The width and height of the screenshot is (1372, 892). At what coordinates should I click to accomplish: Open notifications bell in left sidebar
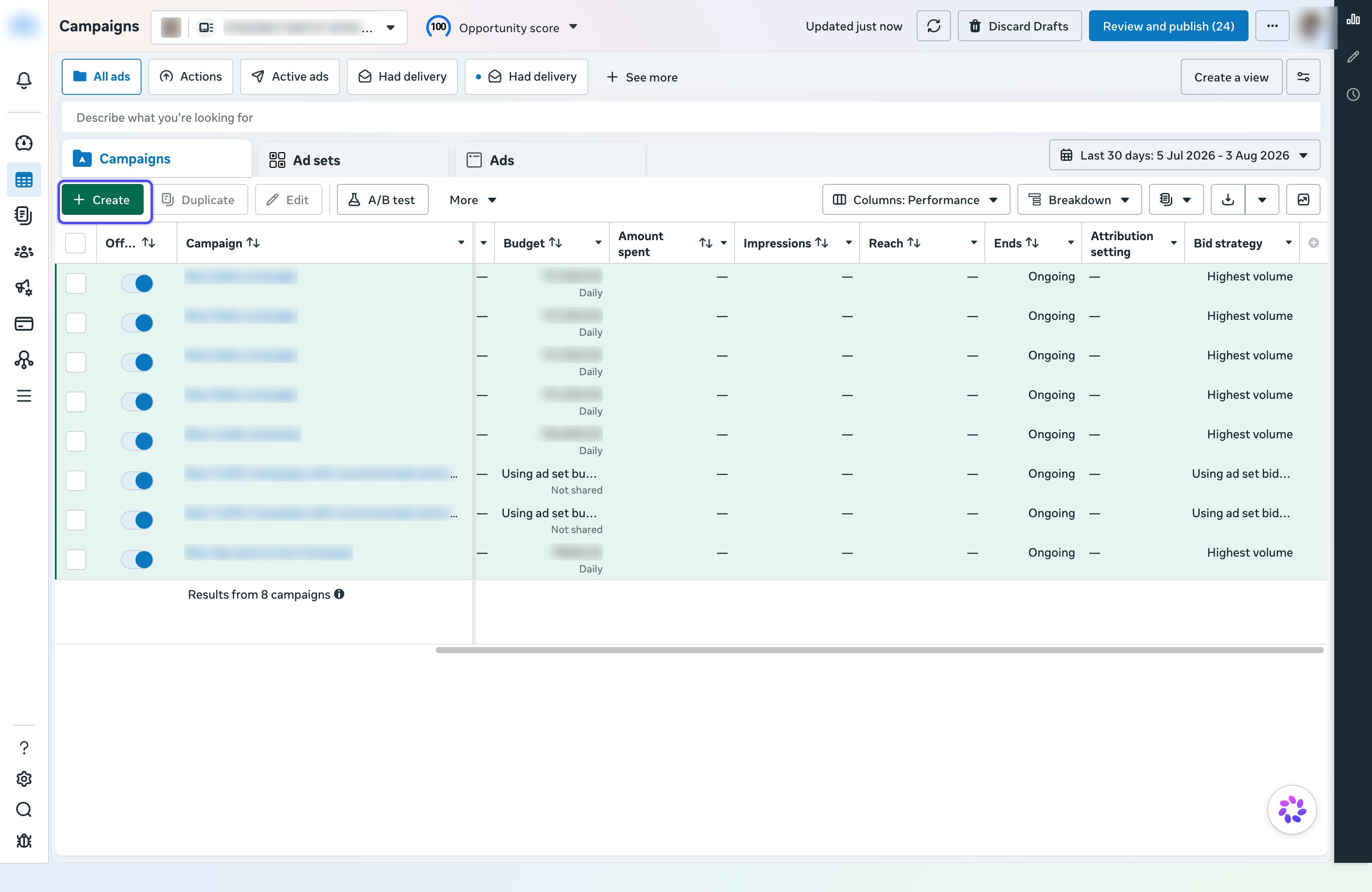click(24, 80)
